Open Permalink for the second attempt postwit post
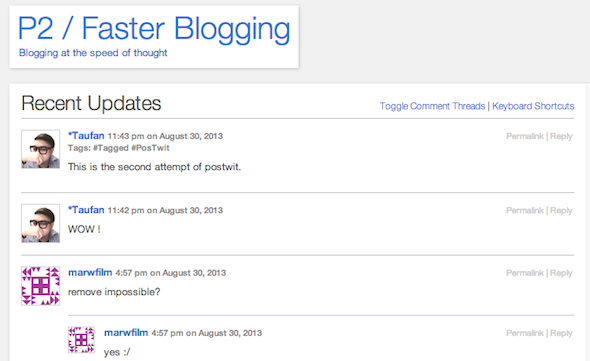590x361 pixels. tap(525, 136)
